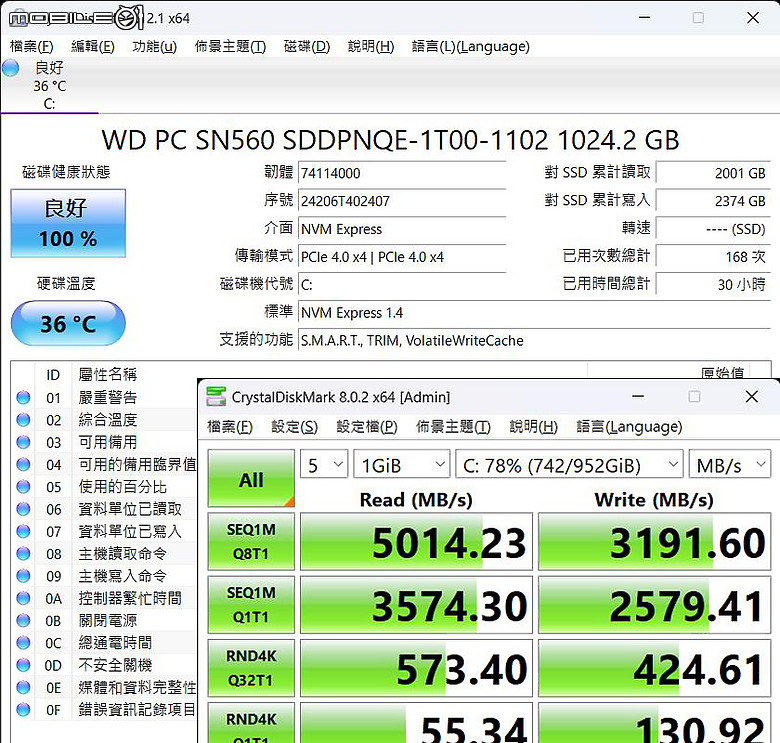Start the RND4K Q1T1 test
The height and width of the screenshot is (743, 780).
tap(251, 723)
